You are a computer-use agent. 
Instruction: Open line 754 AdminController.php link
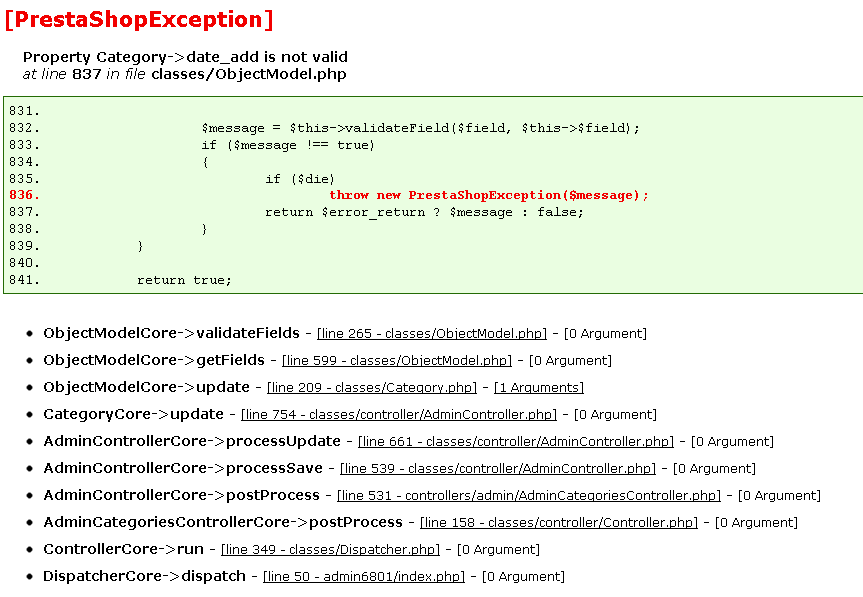(x=399, y=414)
